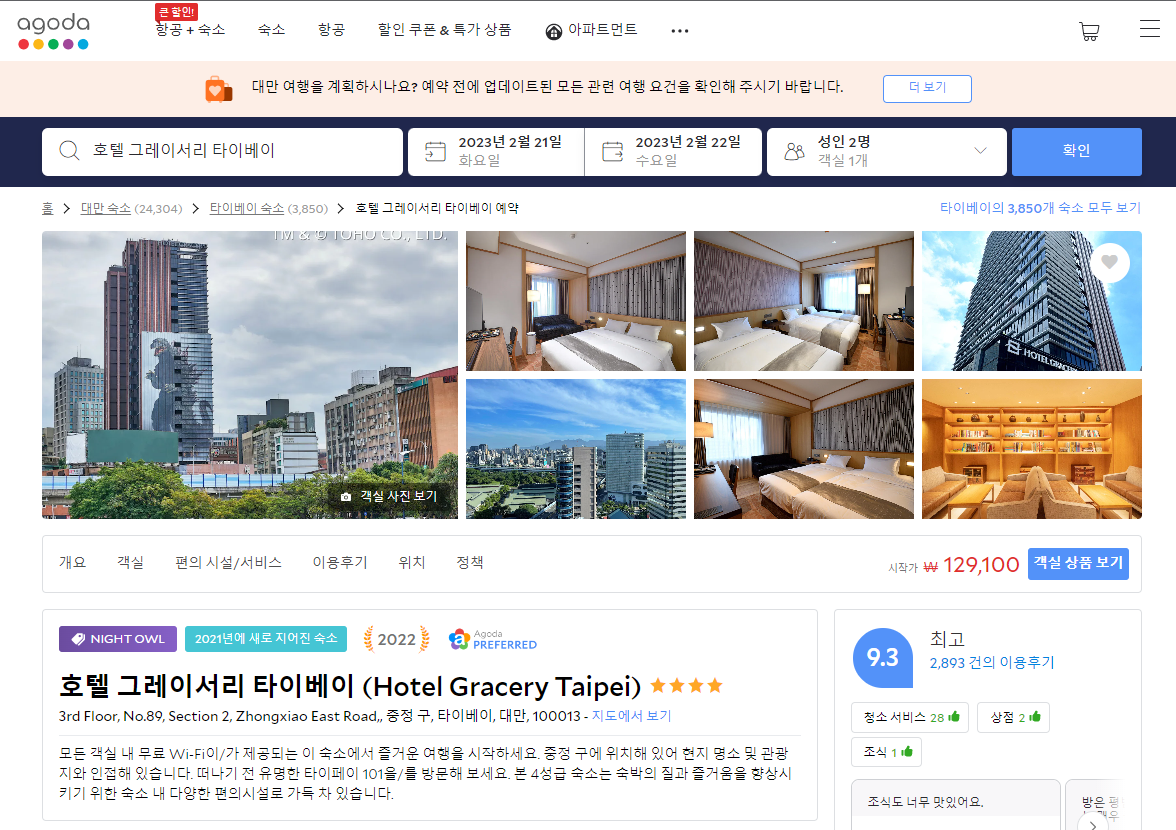Click the ₩ 129,100 starting price
Image resolution: width=1176 pixels, height=830 pixels.
coord(970,565)
